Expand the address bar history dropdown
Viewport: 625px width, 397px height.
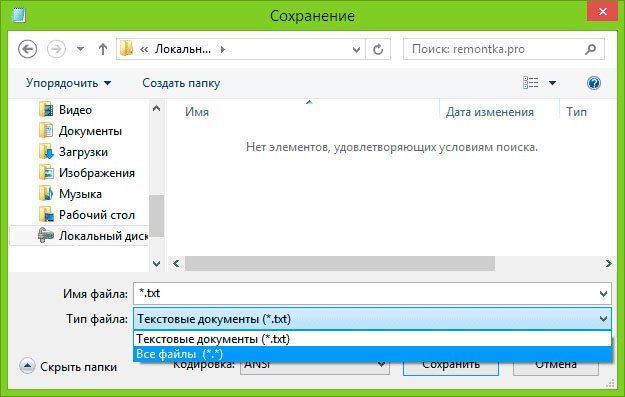pos(356,49)
